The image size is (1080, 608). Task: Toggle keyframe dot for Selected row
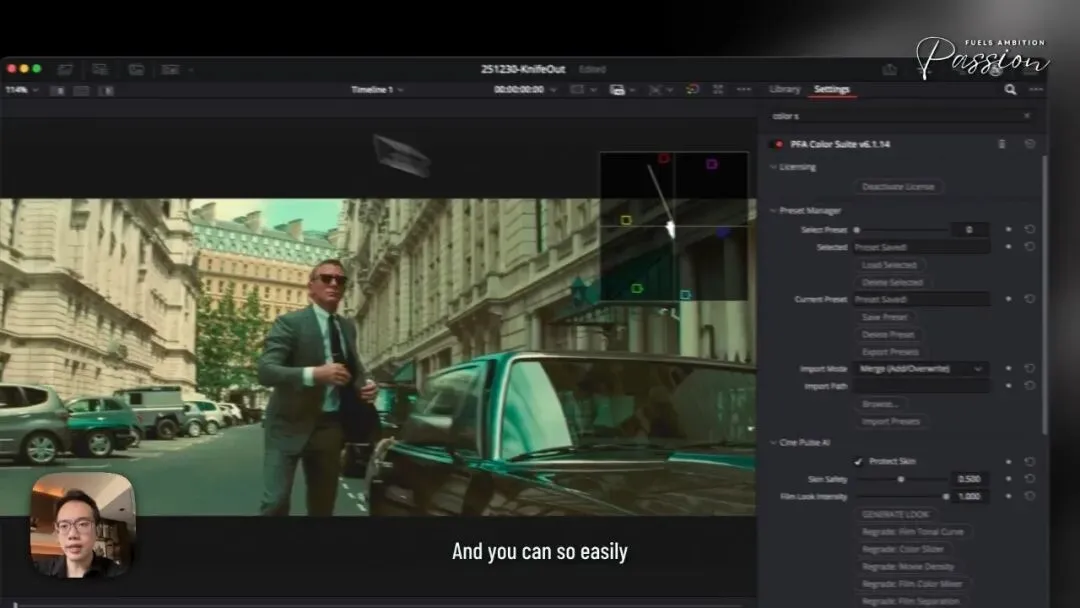pyautogui.click(x=1008, y=247)
